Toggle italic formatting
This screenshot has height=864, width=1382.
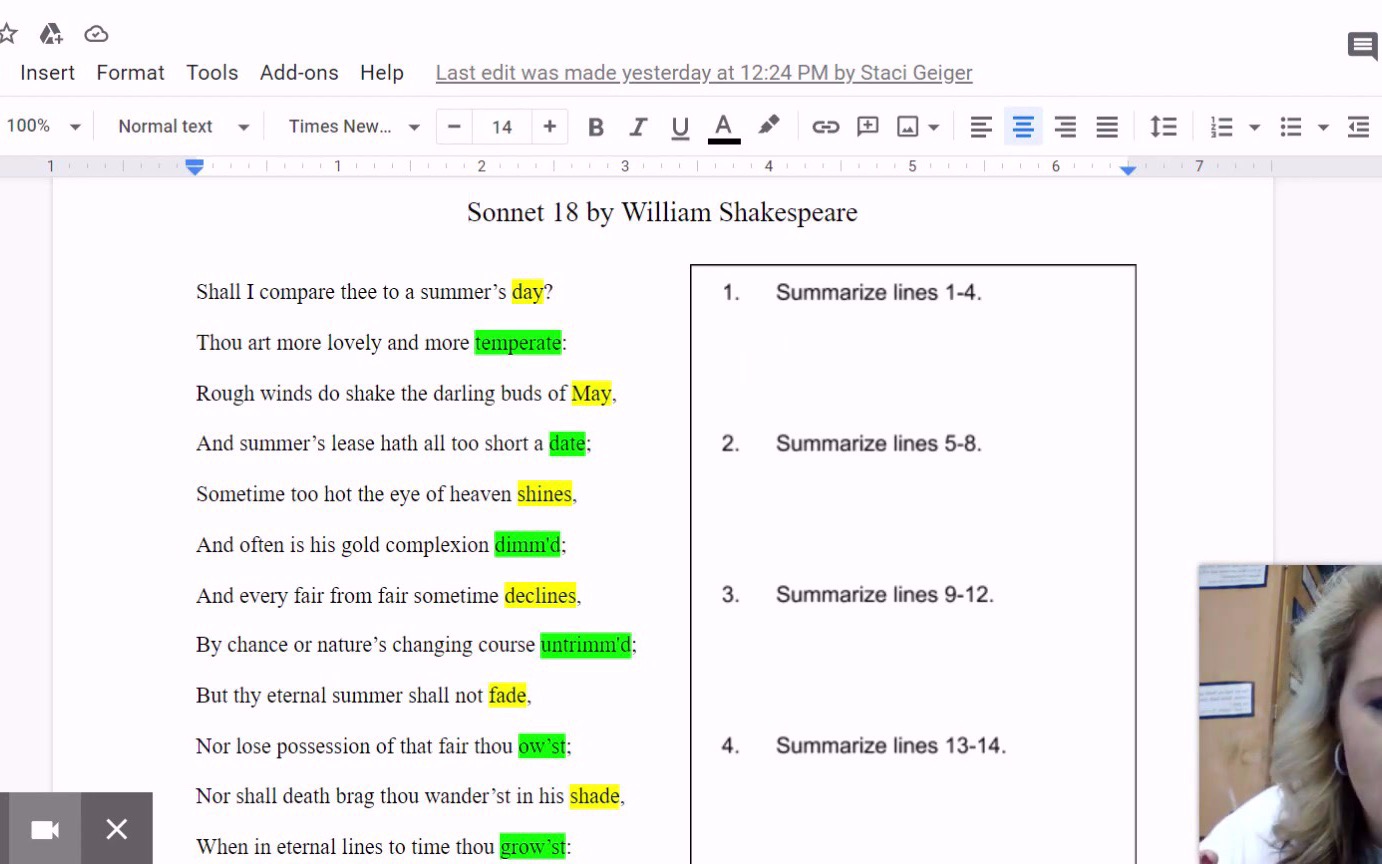click(638, 127)
